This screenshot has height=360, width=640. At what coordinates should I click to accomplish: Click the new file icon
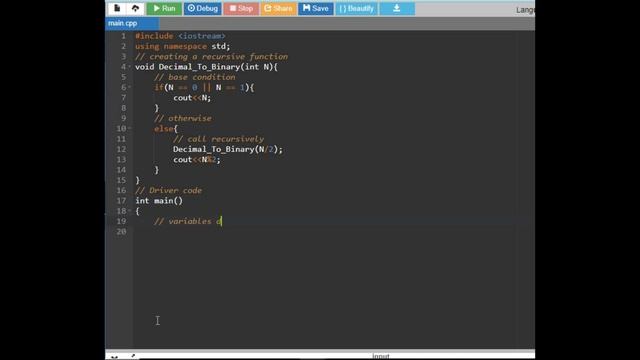click(117, 8)
